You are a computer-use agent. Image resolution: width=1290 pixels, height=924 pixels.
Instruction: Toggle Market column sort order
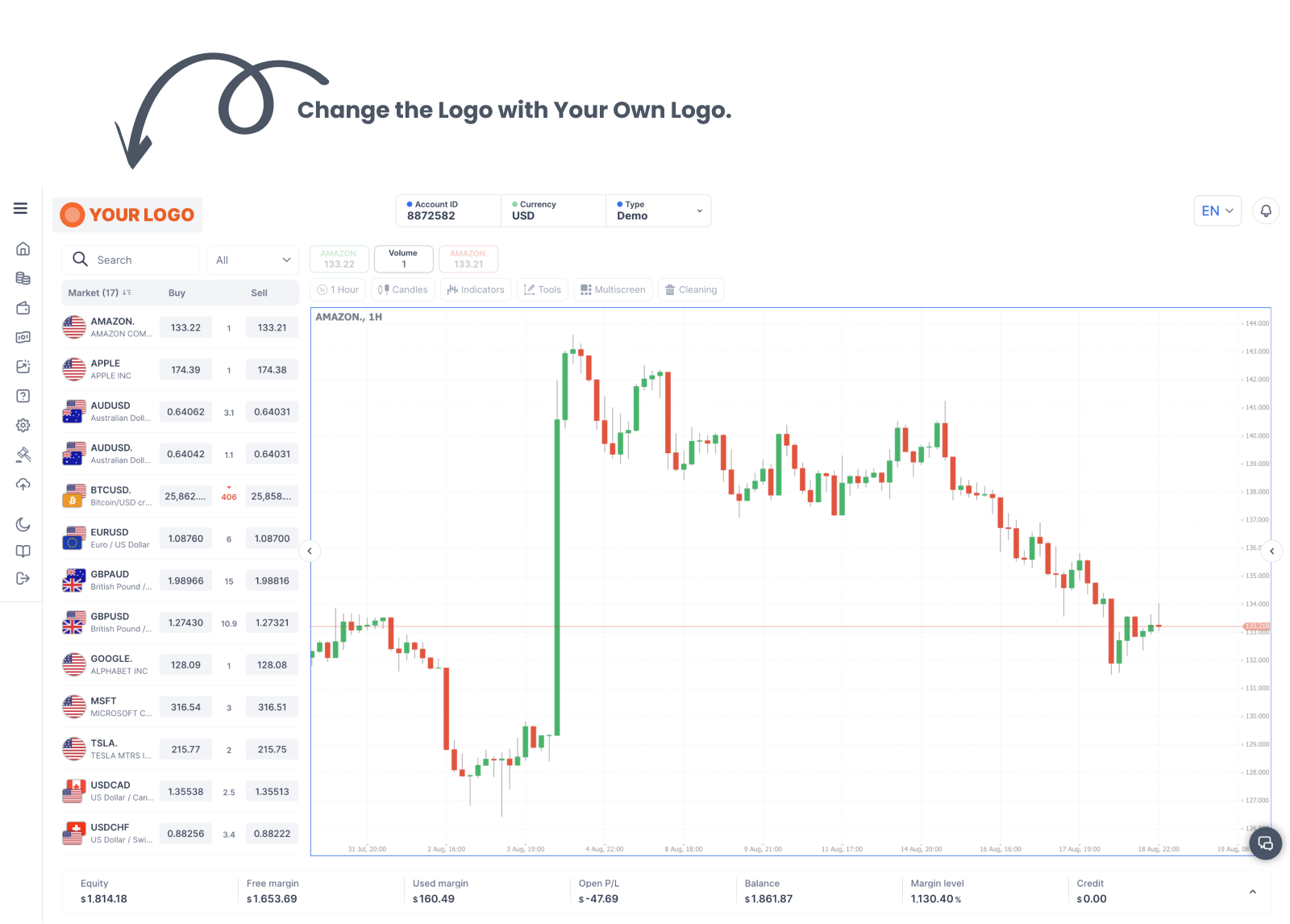point(127,293)
